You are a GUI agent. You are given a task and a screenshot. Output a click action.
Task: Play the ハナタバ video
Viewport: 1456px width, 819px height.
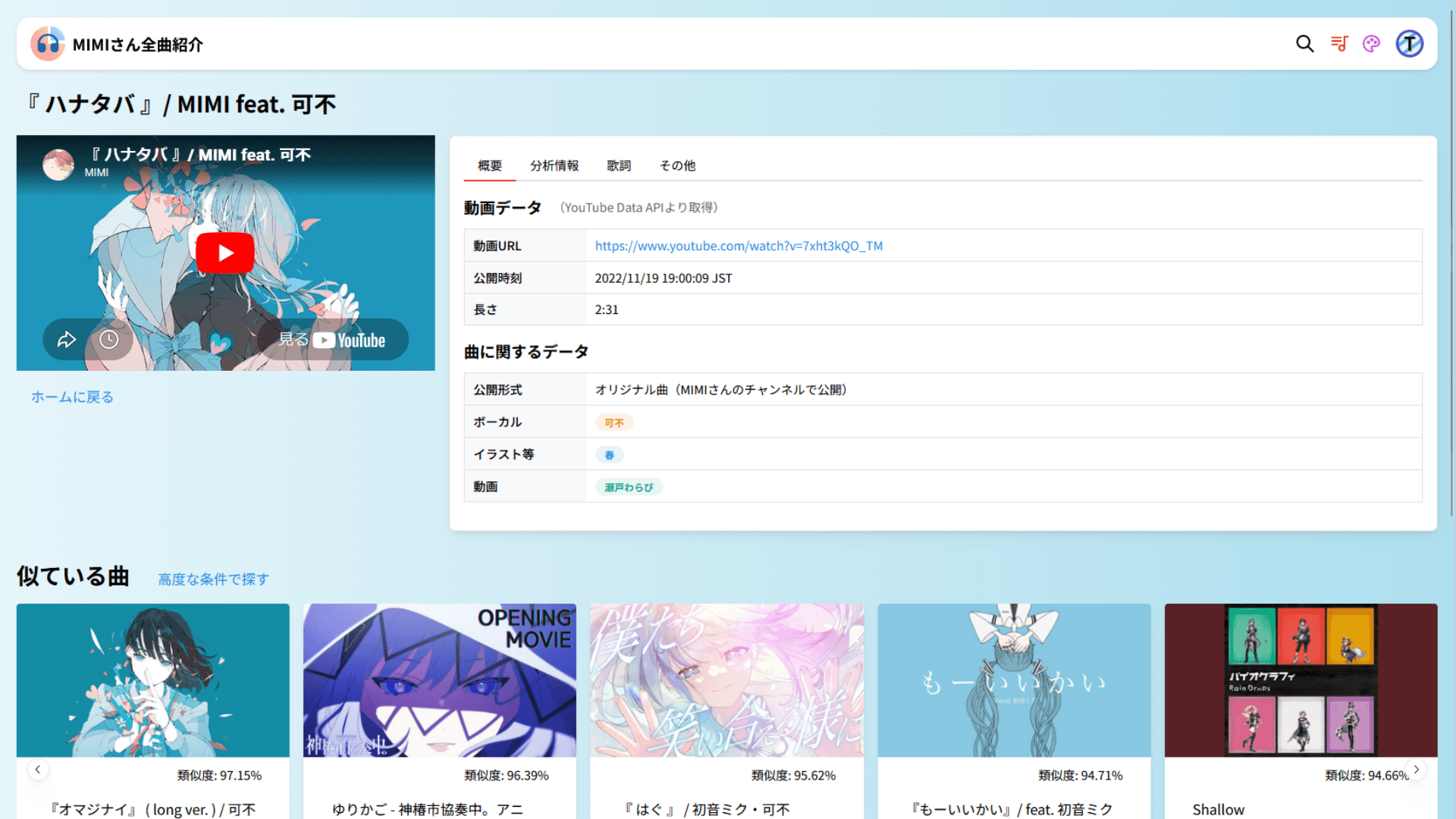pos(225,253)
